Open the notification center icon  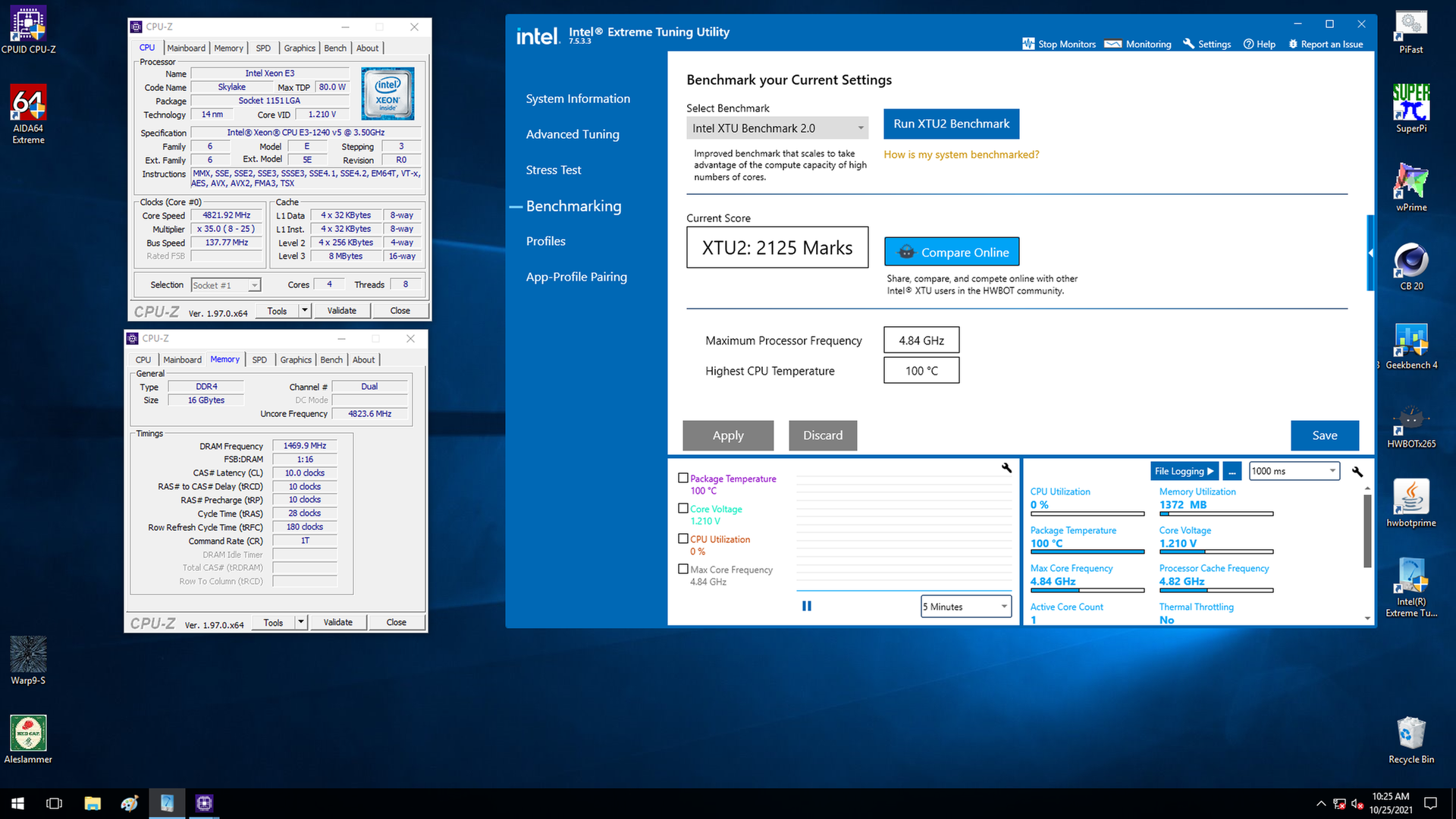point(1431,803)
